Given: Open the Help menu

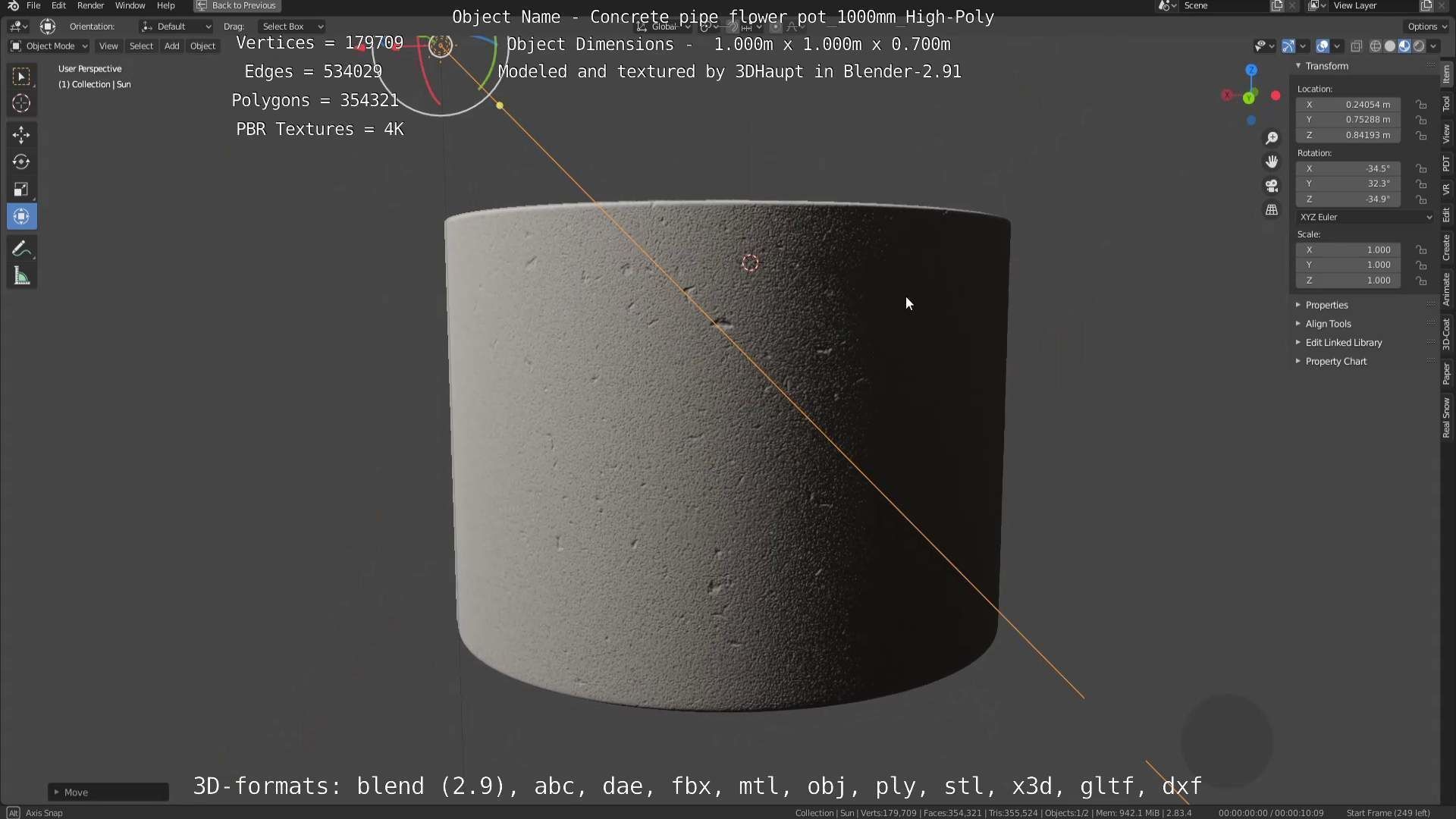Looking at the screenshot, I should click(165, 5).
